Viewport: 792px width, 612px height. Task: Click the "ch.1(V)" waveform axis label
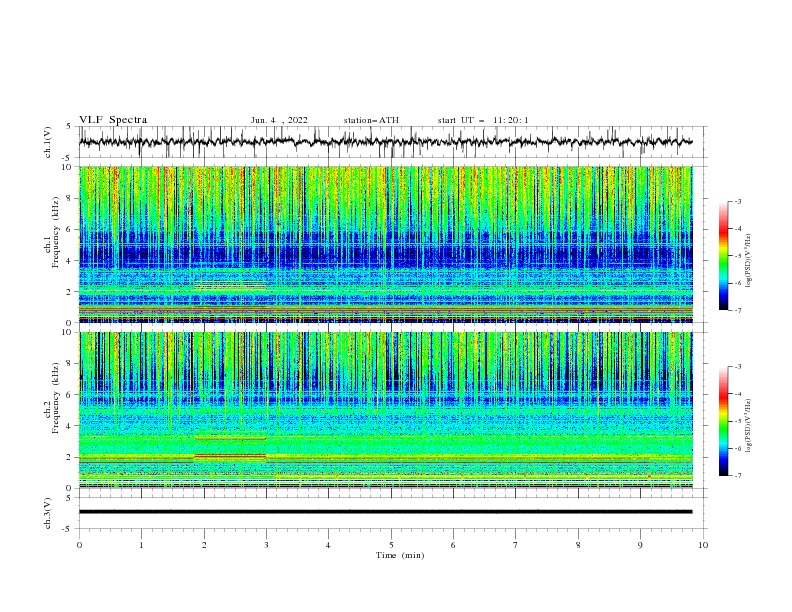click(48, 142)
